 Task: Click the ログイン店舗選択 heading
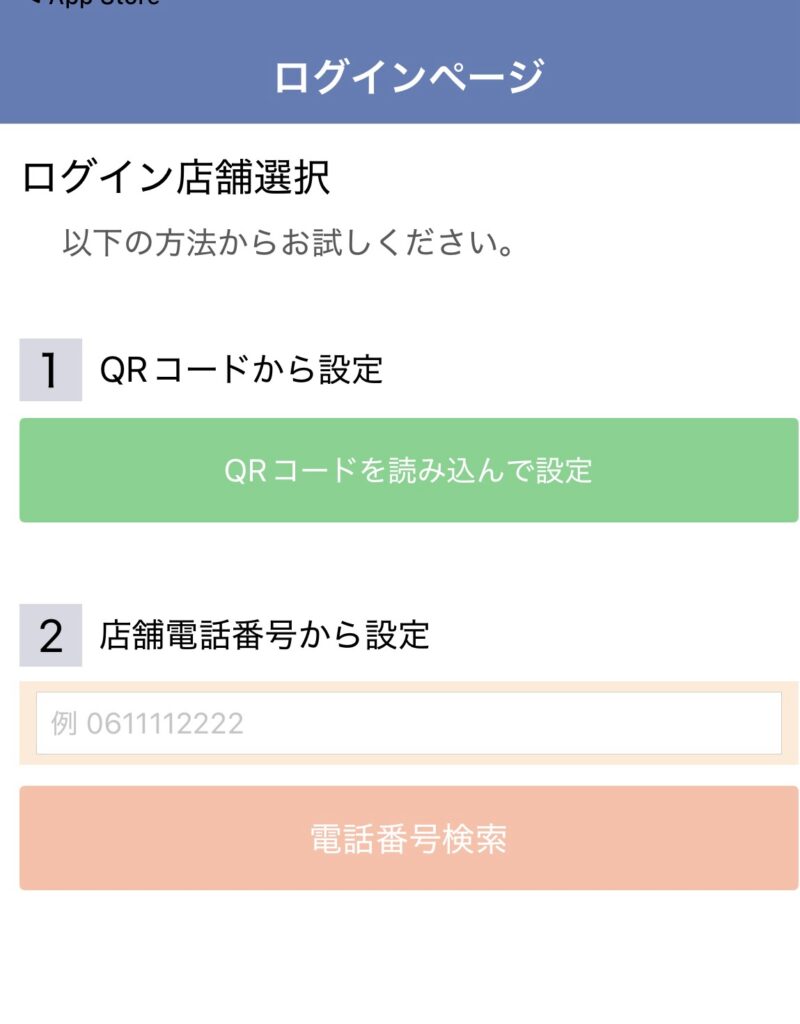pos(175,180)
